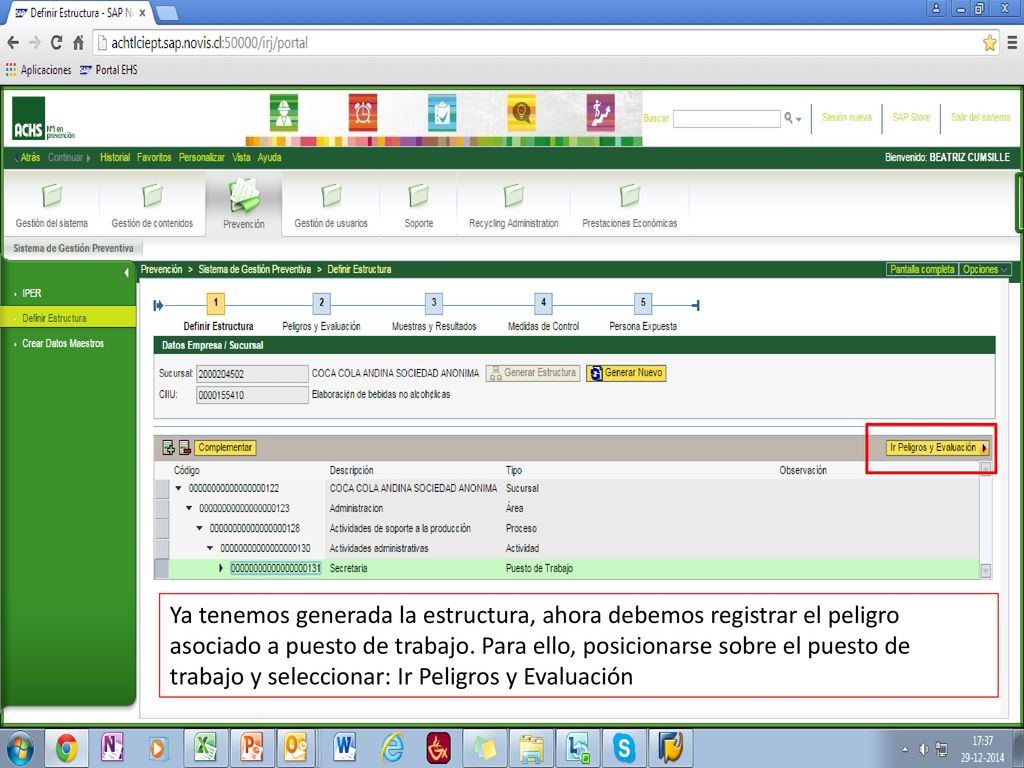Open Prestaciones Económicas folder icon
This screenshot has height=768, width=1024.
coord(630,195)
